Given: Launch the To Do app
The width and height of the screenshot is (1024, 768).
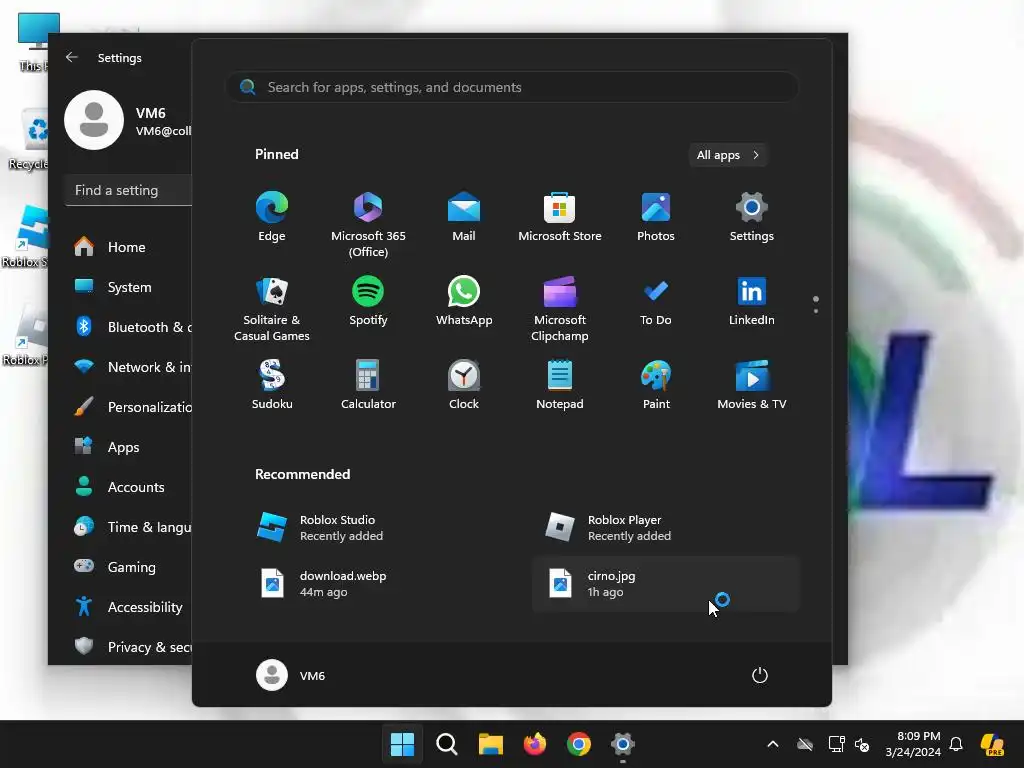Looking at the screenshot, I should [x=656, y=301].
